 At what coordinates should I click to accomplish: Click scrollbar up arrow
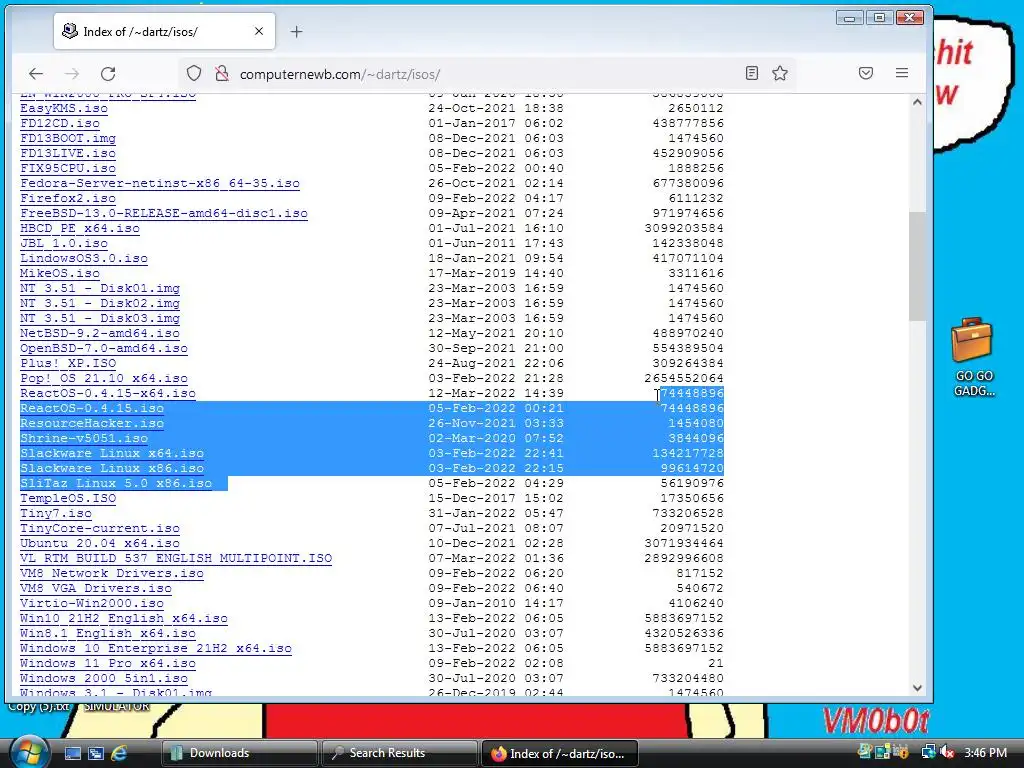(917, 102)
